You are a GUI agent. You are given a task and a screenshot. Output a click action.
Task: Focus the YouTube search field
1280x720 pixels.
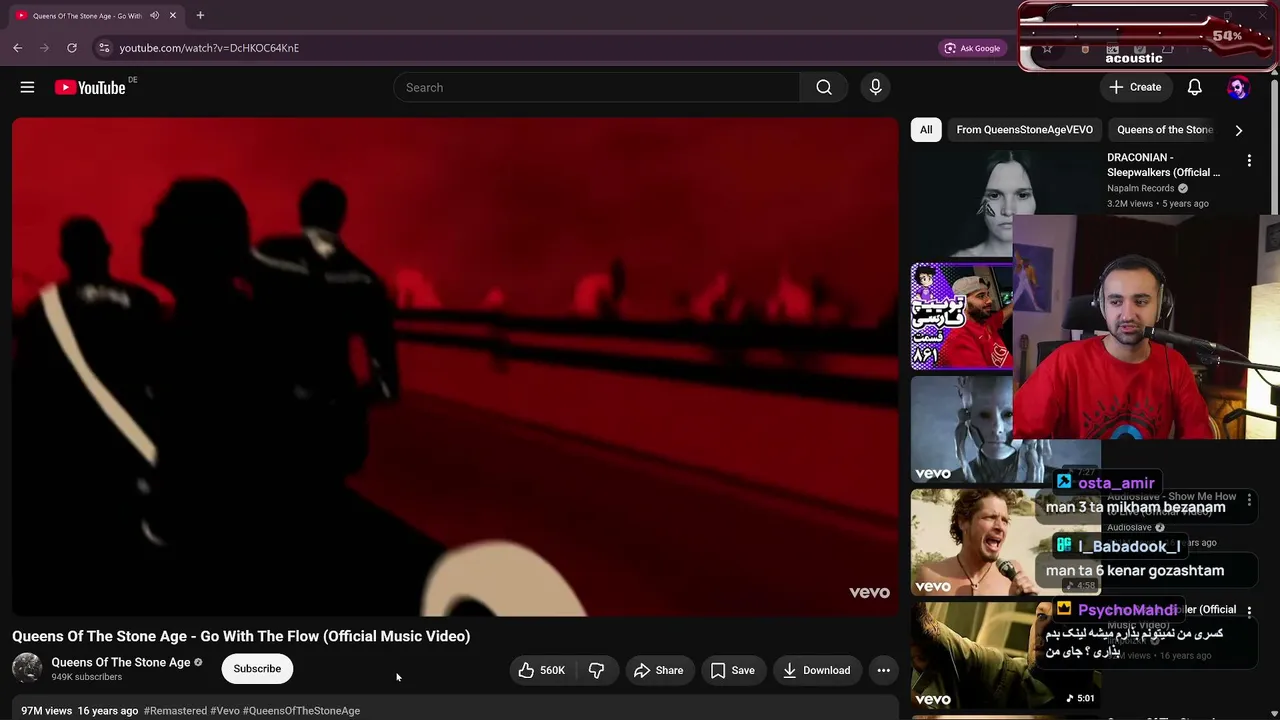[x=596, y=87]
